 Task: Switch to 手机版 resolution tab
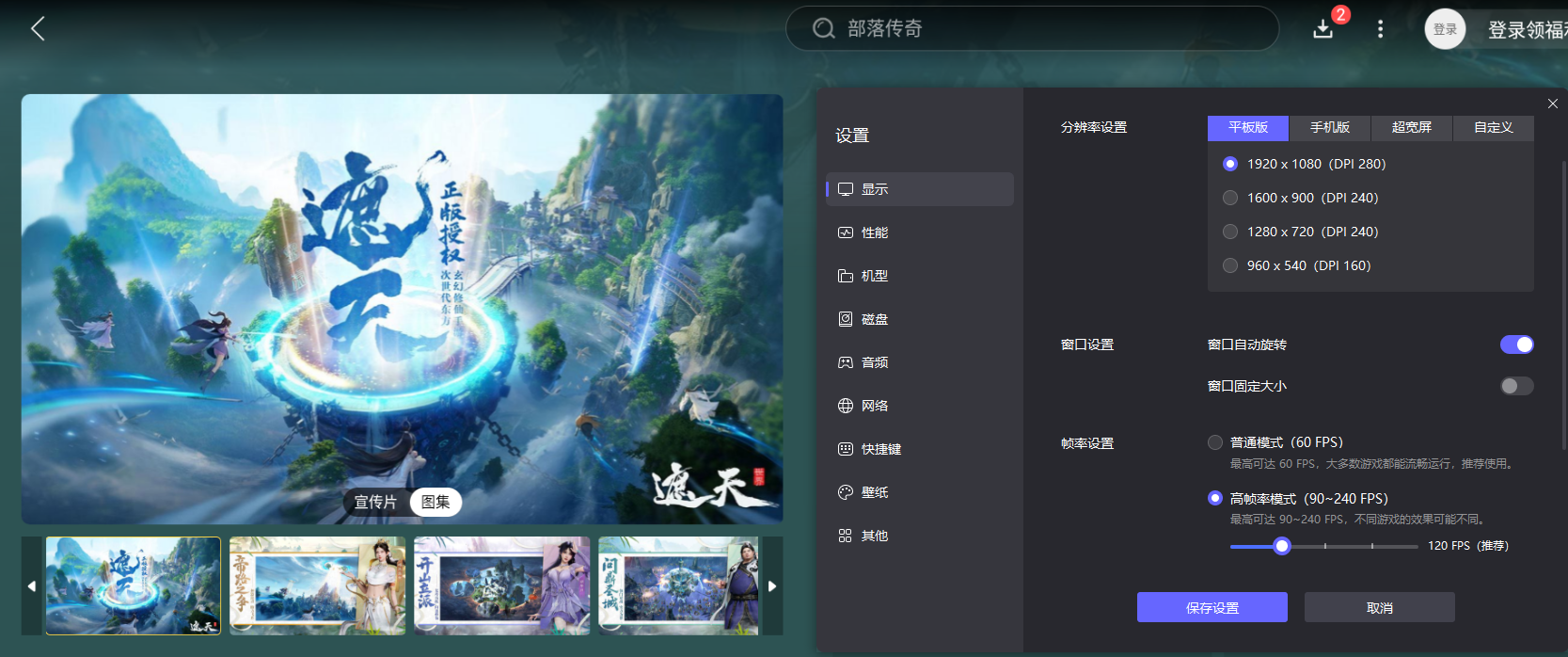click(x=1330, y=128)
